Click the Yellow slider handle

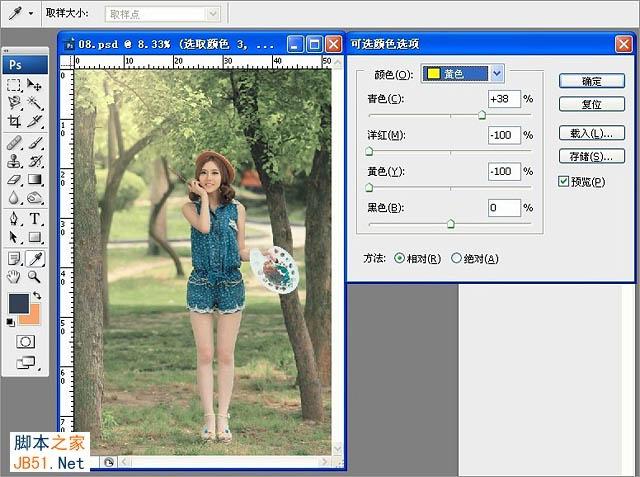[369, 188]
